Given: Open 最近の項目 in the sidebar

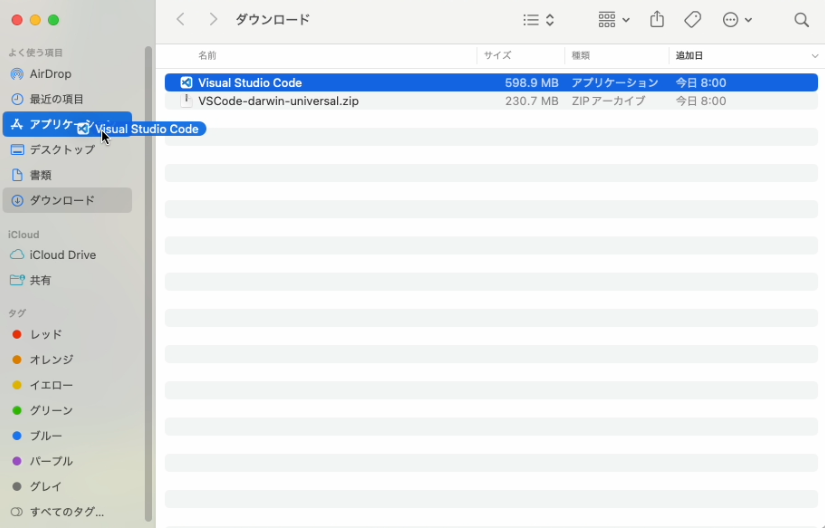Looking at the screenshot, I should tap(67, 99).
